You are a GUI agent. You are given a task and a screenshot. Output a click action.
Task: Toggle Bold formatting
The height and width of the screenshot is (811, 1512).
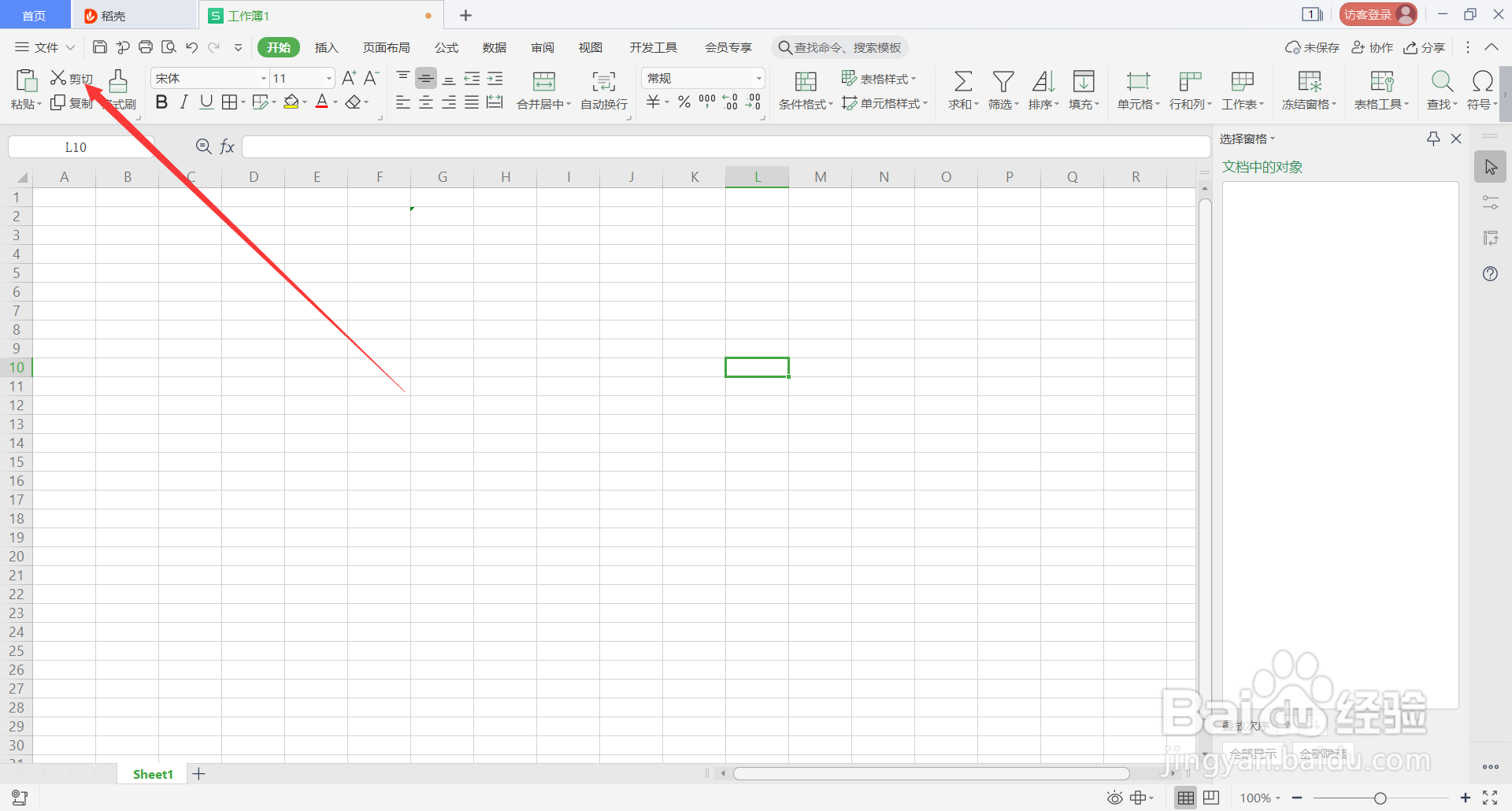coord(161,102)
